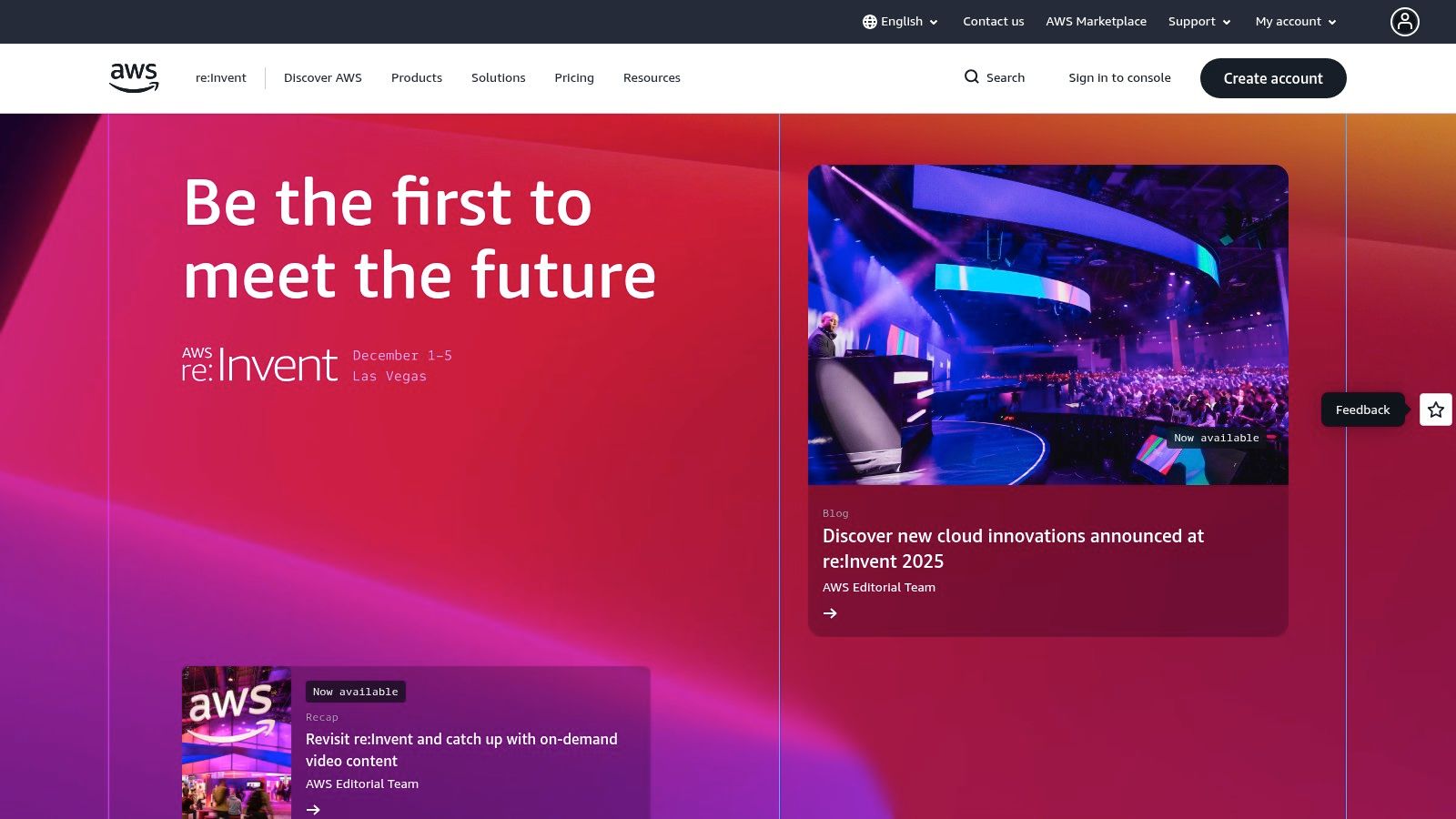Click the Contact us link
Image resolution: width=1456 pixels, height=819 pixels.
click(x=993, y=21)
